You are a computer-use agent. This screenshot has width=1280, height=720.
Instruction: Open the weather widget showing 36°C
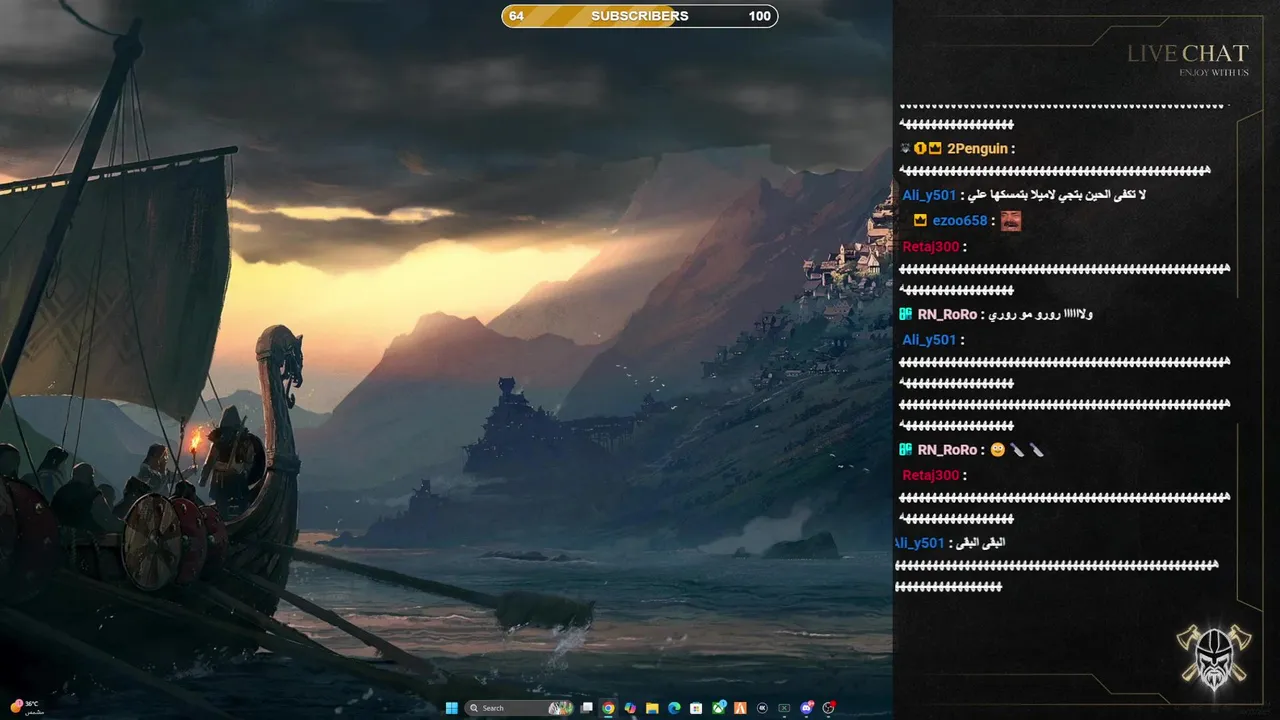25,706
